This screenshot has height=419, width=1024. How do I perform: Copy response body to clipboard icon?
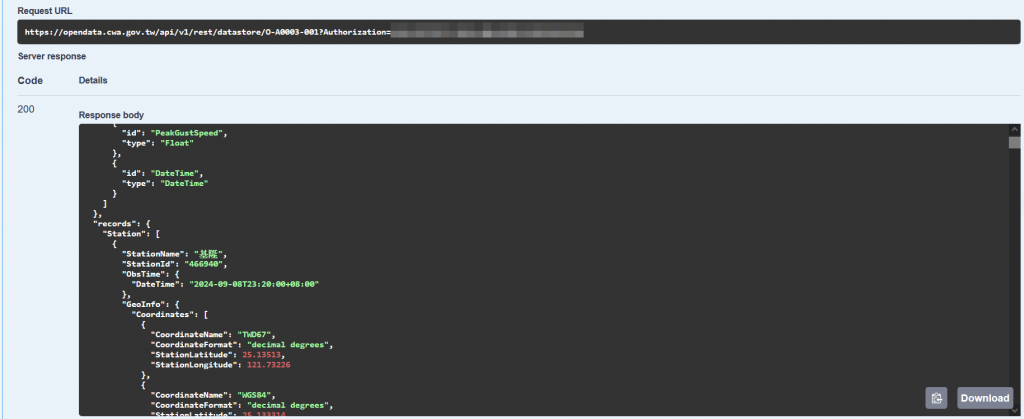click(x=936, y=397)
